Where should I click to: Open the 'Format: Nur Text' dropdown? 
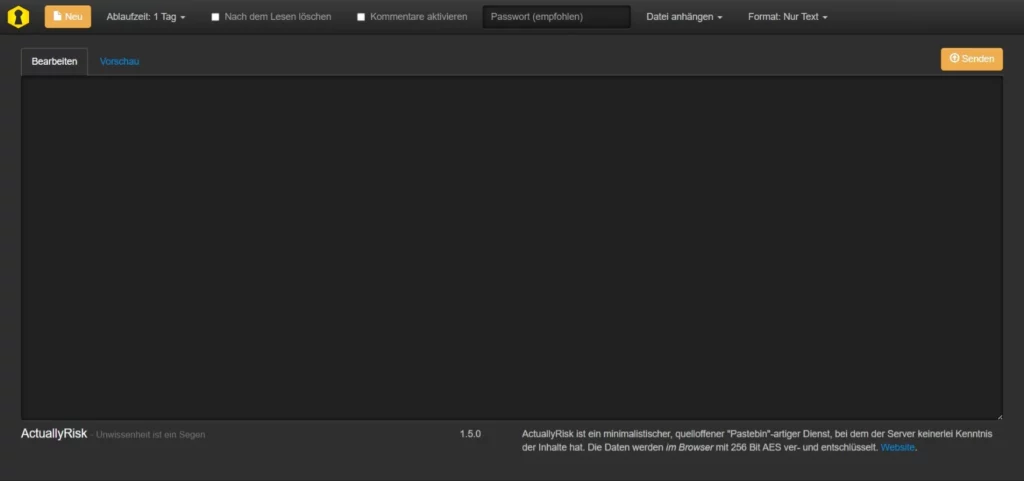click(x=787, y=17)
